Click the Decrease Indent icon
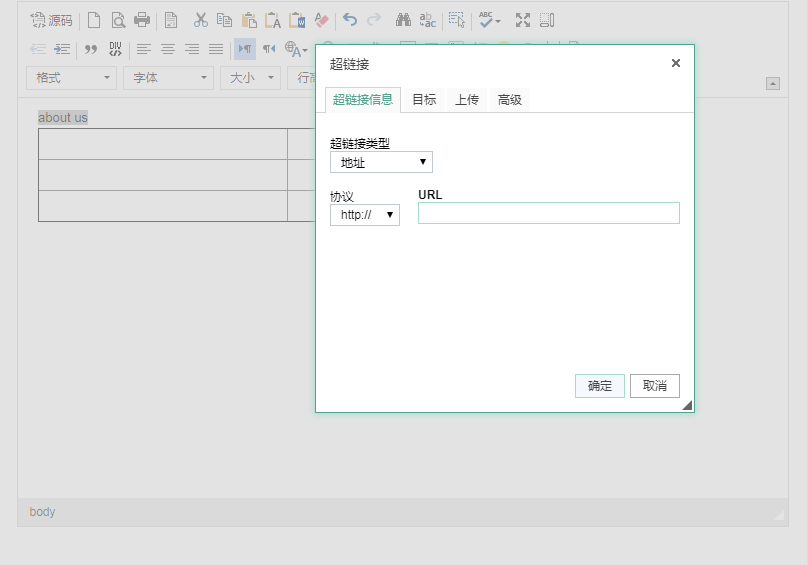808x565 pixels. [x=38, y=49]
